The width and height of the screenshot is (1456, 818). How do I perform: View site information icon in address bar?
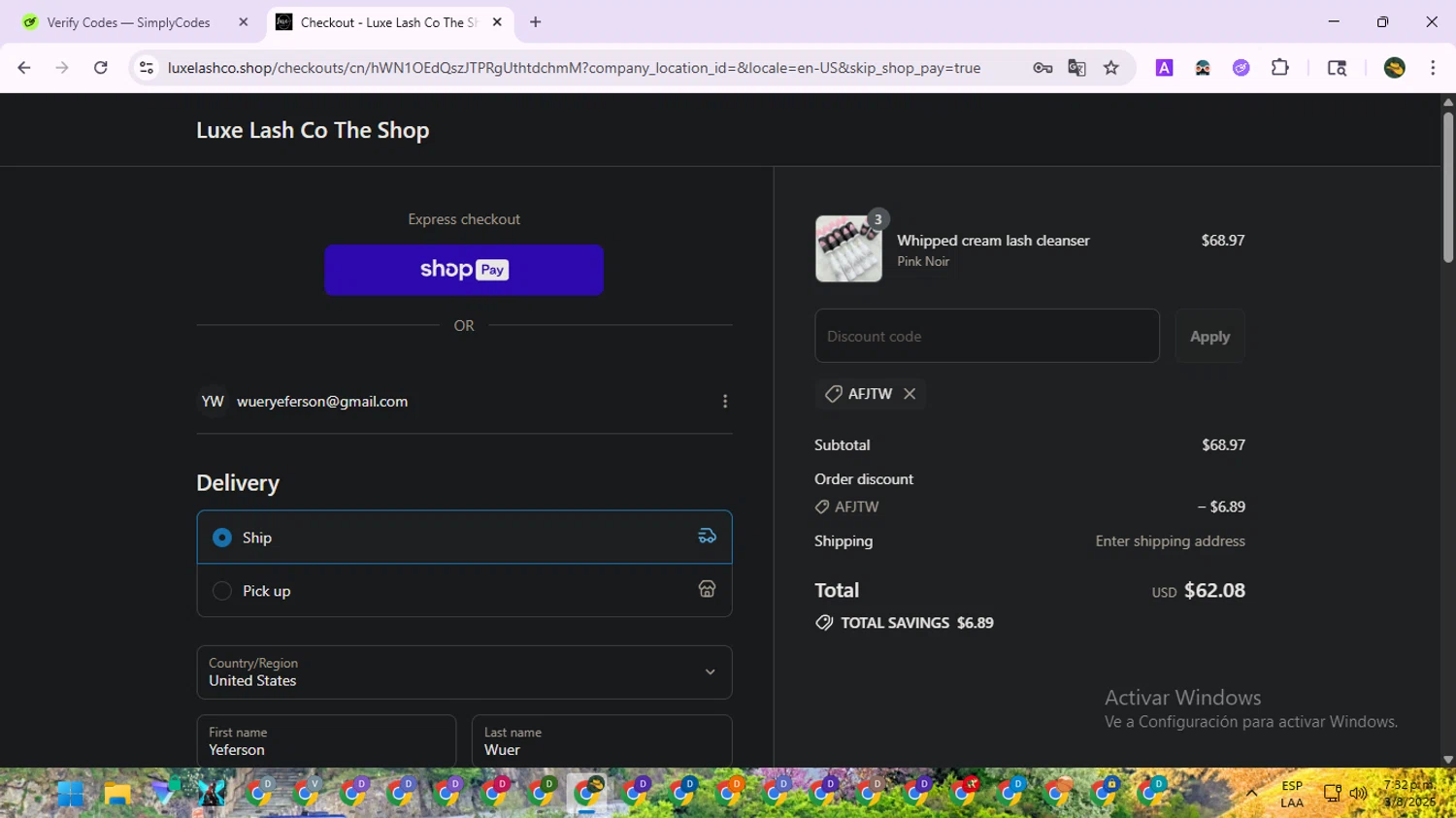click(x=147, y=68)
